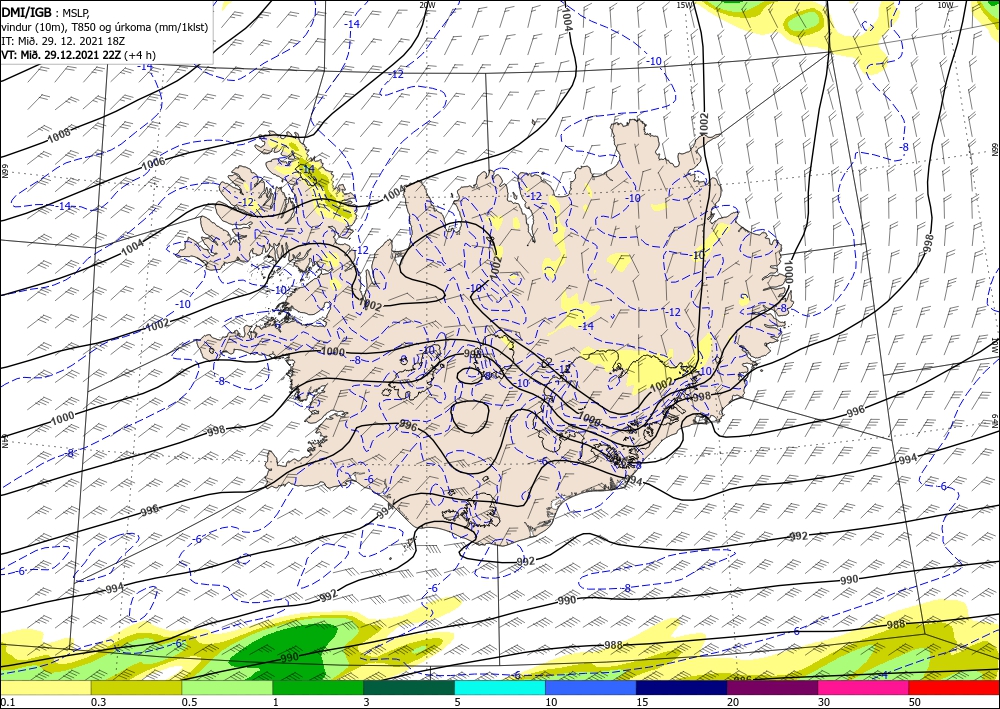Click the "IT: Mið. 29. 12. 2021 18Z" line
Screen dimensions: 1000x709
63,41
